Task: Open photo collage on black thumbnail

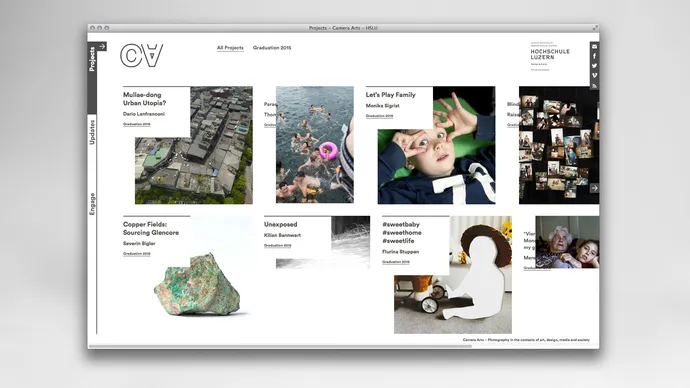Action: point(559,145)
